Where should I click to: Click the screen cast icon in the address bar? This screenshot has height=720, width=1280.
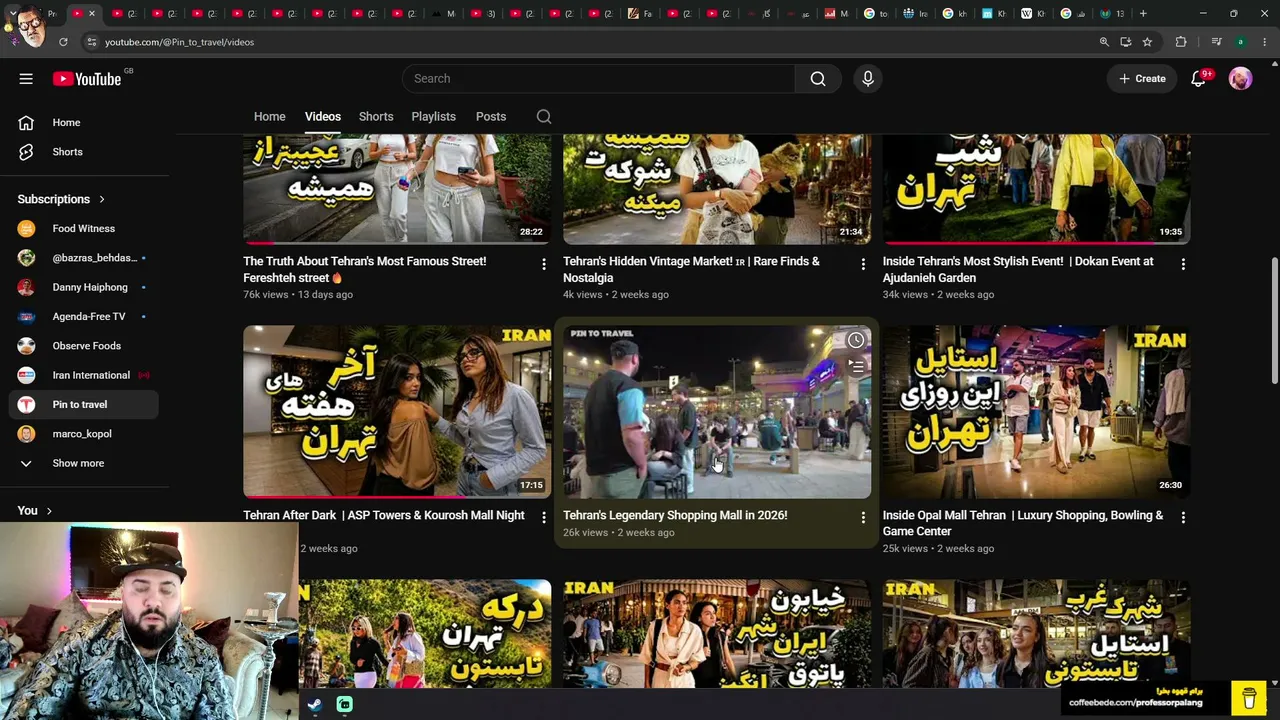click(1126, 42)
